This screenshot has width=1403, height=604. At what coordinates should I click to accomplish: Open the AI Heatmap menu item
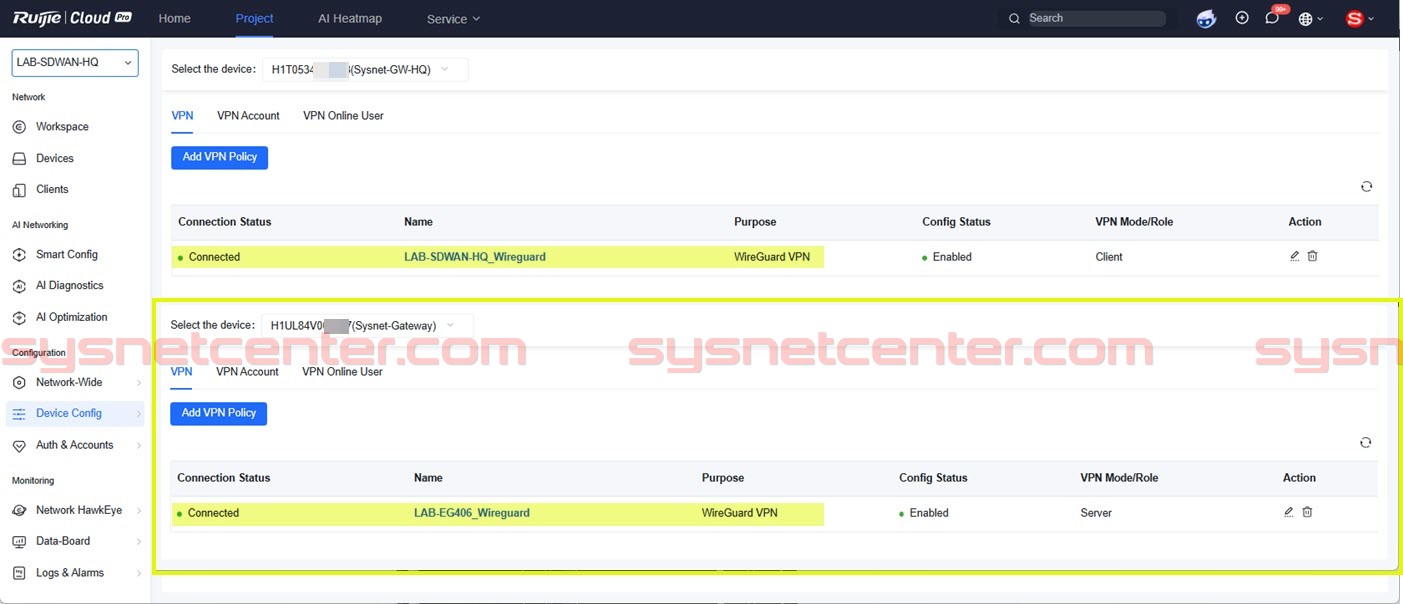[x=349, y=18]
